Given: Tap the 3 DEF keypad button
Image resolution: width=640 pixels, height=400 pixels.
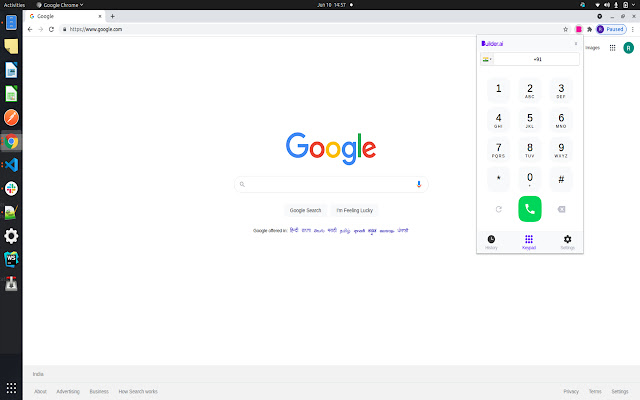Looking at the screenshot, I should coord(561,90).
